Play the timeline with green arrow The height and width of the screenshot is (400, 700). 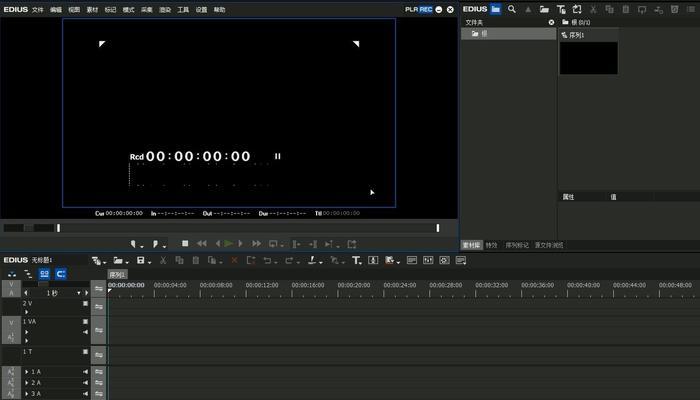pos(229,243)
